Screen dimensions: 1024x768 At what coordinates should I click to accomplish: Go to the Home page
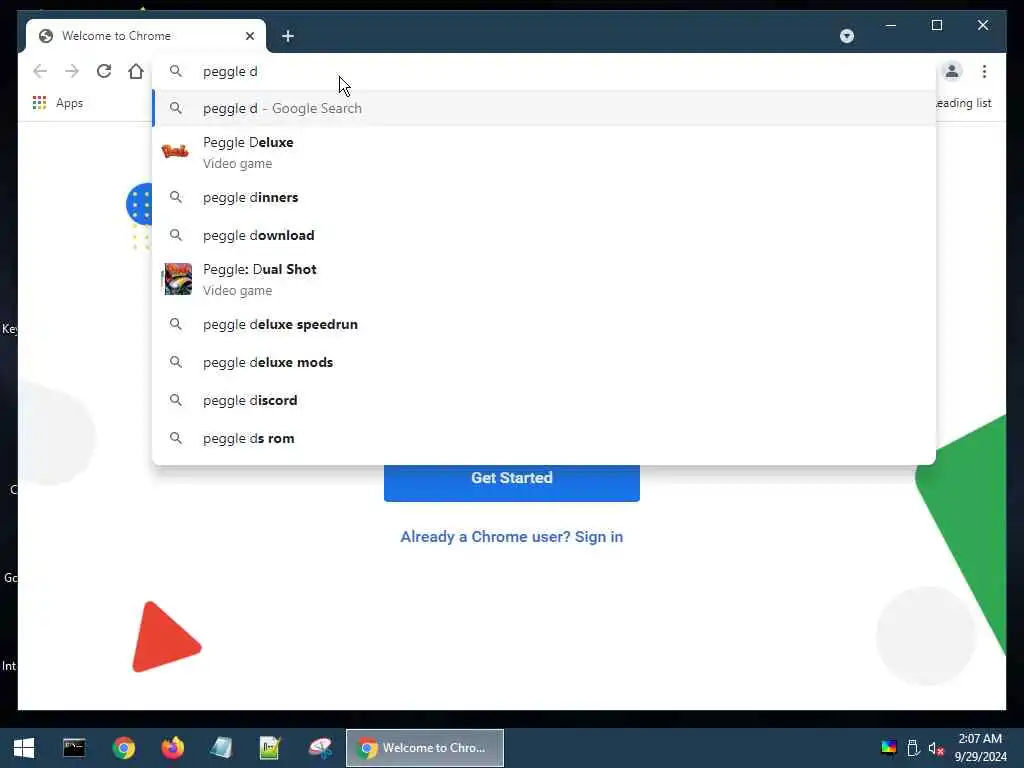pyautogui.click(x=136, y=71)
